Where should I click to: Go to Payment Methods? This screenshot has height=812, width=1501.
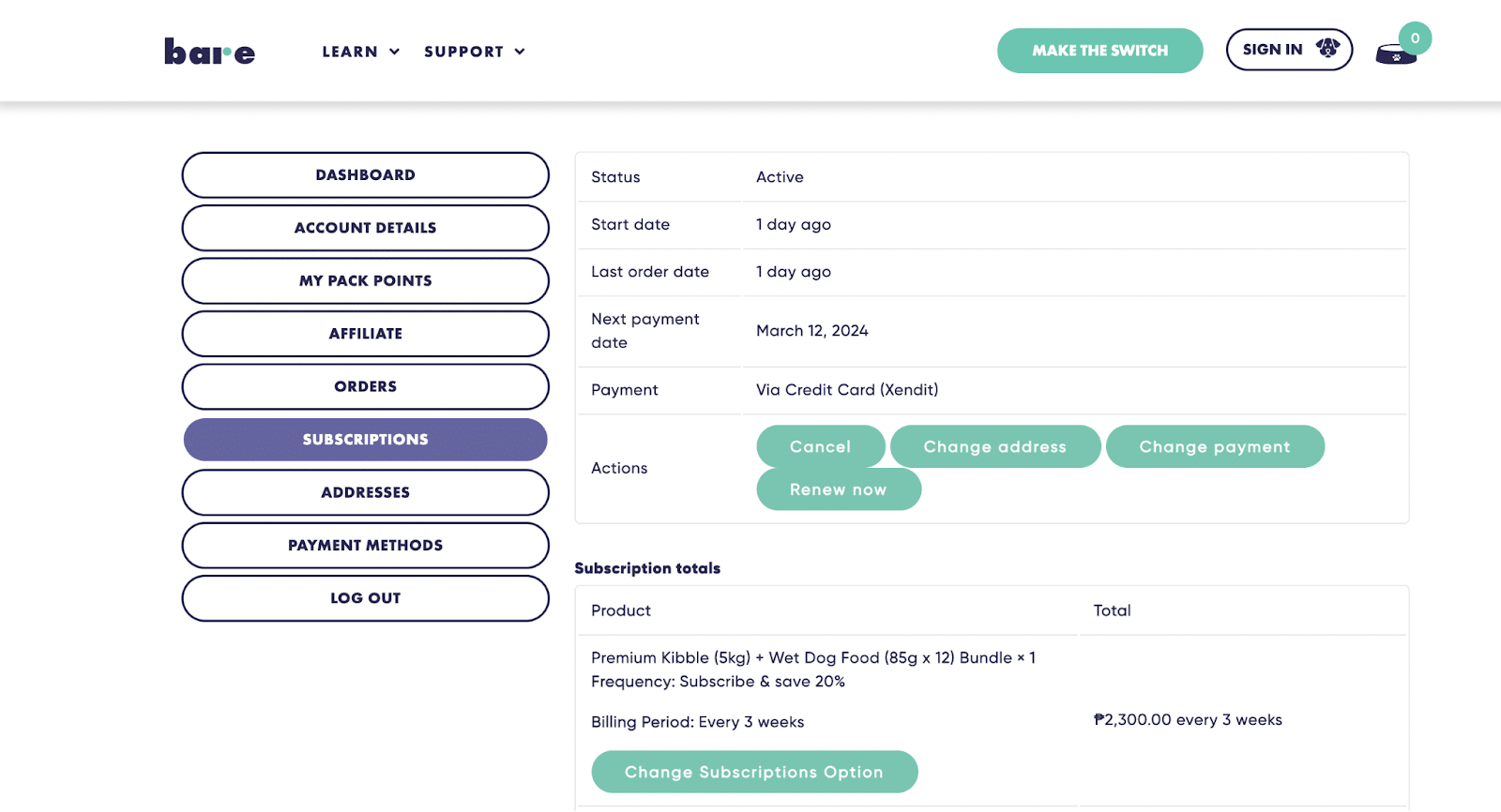(x=365, y=546)
